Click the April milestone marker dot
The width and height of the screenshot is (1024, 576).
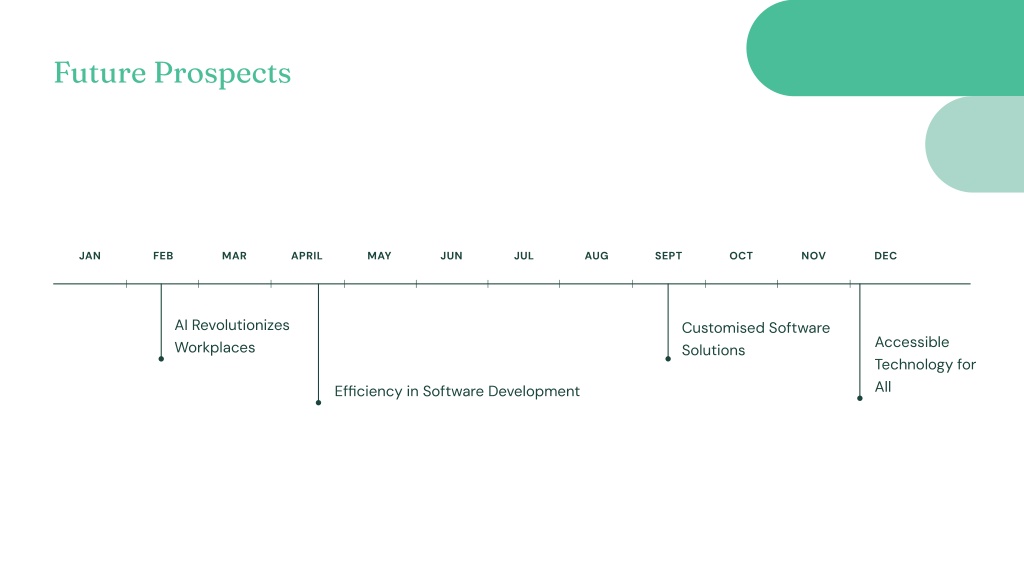tap(319, 402)
